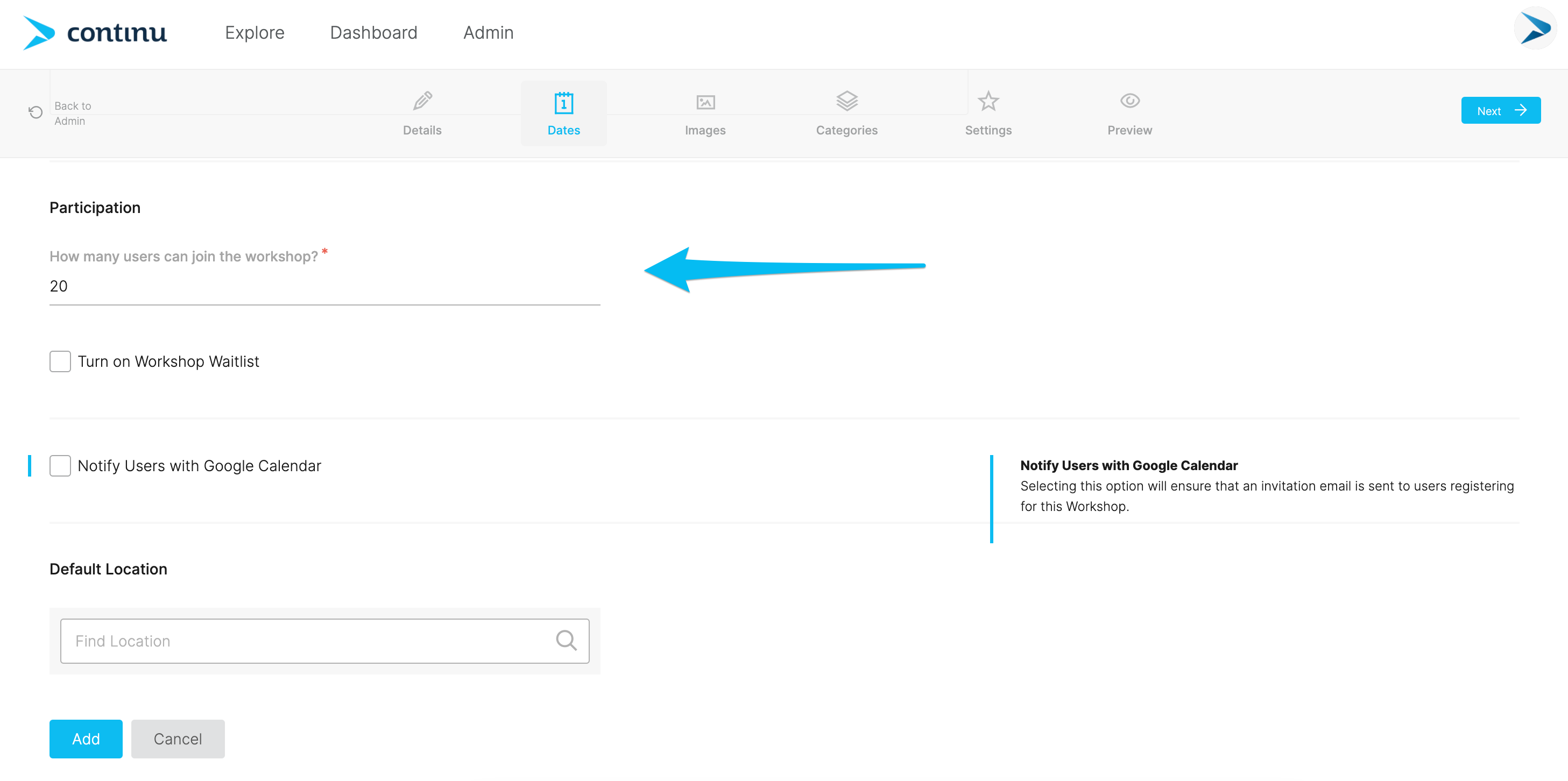Open the Explore menu
The image size is (1568, 781).
point(255,32)
